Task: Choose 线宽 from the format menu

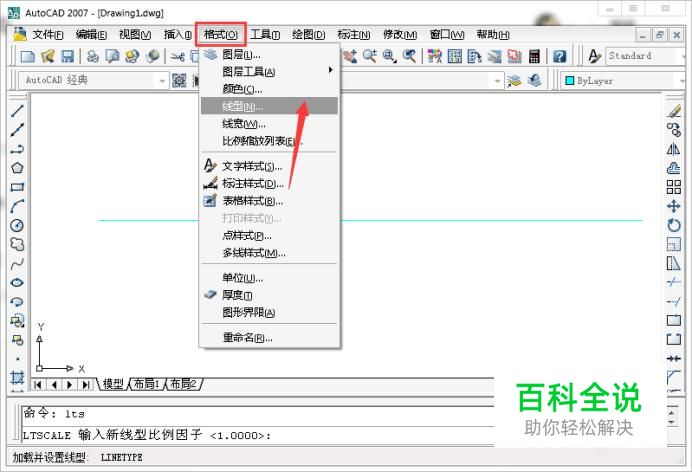Action: click(x=269, y=124)
